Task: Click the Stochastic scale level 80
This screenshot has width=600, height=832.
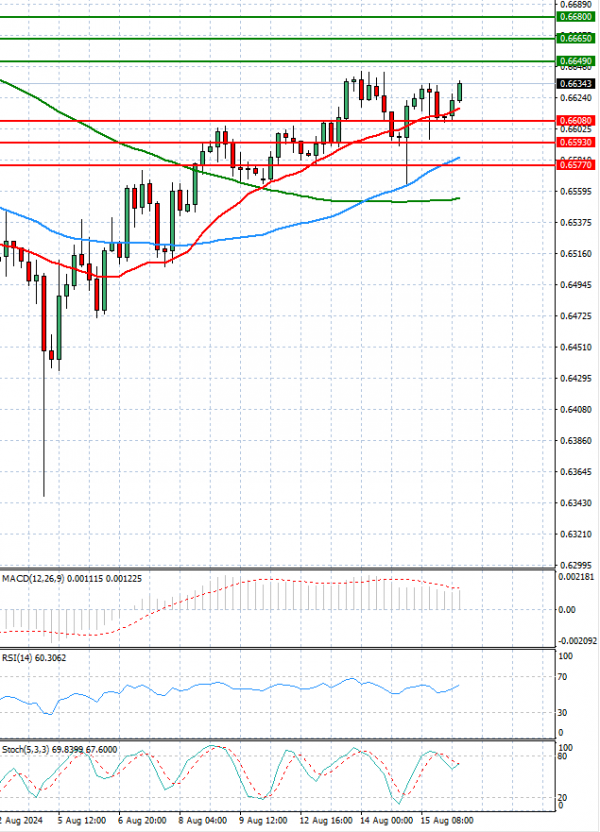Action: click(x=563, y=756)
